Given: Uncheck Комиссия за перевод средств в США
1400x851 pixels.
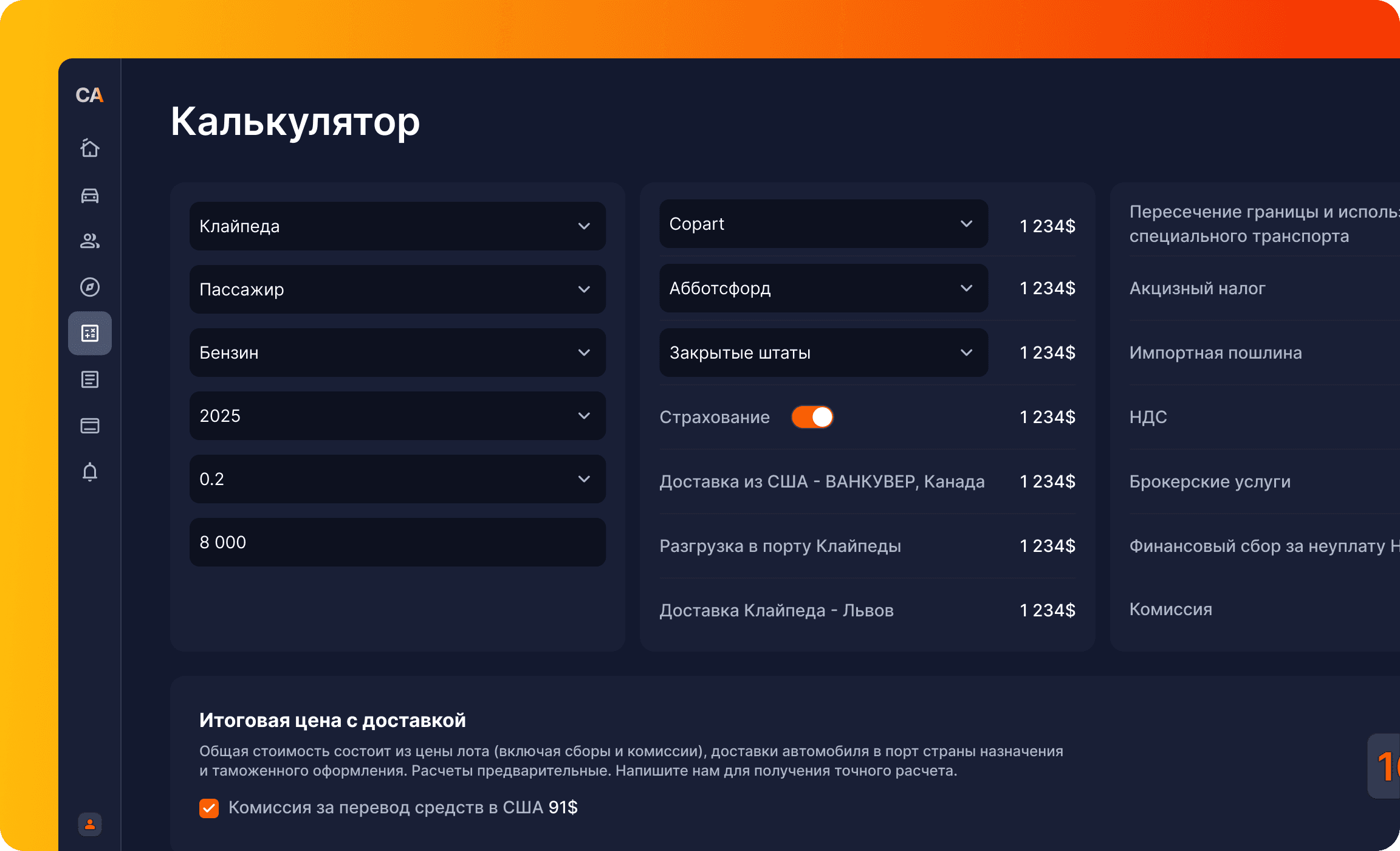Looking at the screenshot, I should (x=209, y=808).
